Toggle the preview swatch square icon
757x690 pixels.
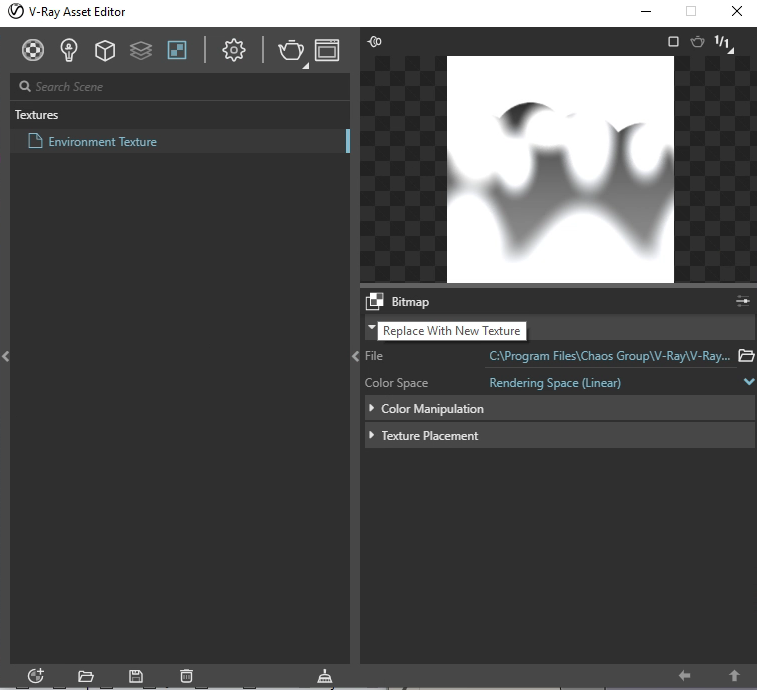(x=673, y=42)
